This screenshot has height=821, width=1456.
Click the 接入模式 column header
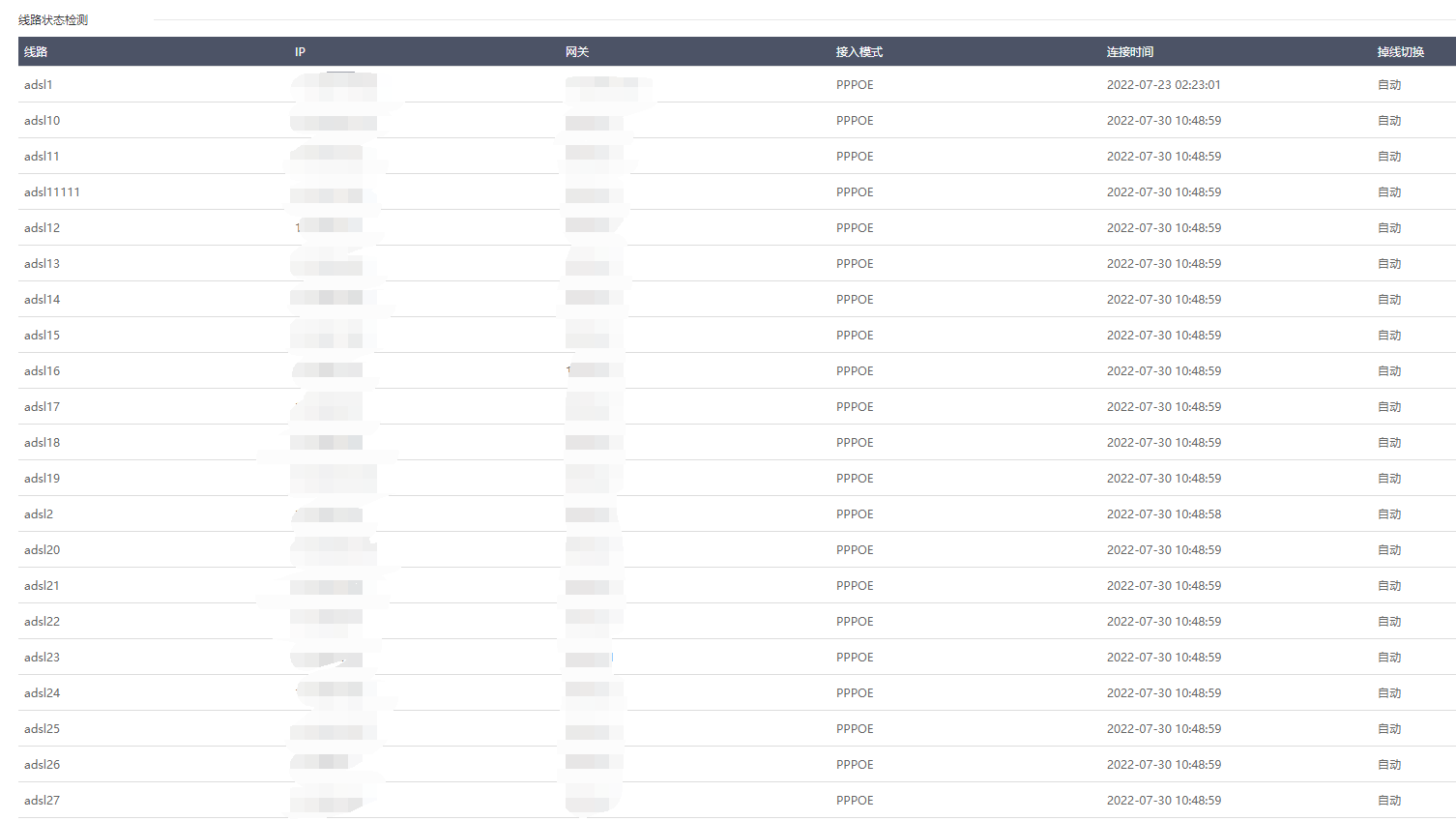[x=859, y=52]
